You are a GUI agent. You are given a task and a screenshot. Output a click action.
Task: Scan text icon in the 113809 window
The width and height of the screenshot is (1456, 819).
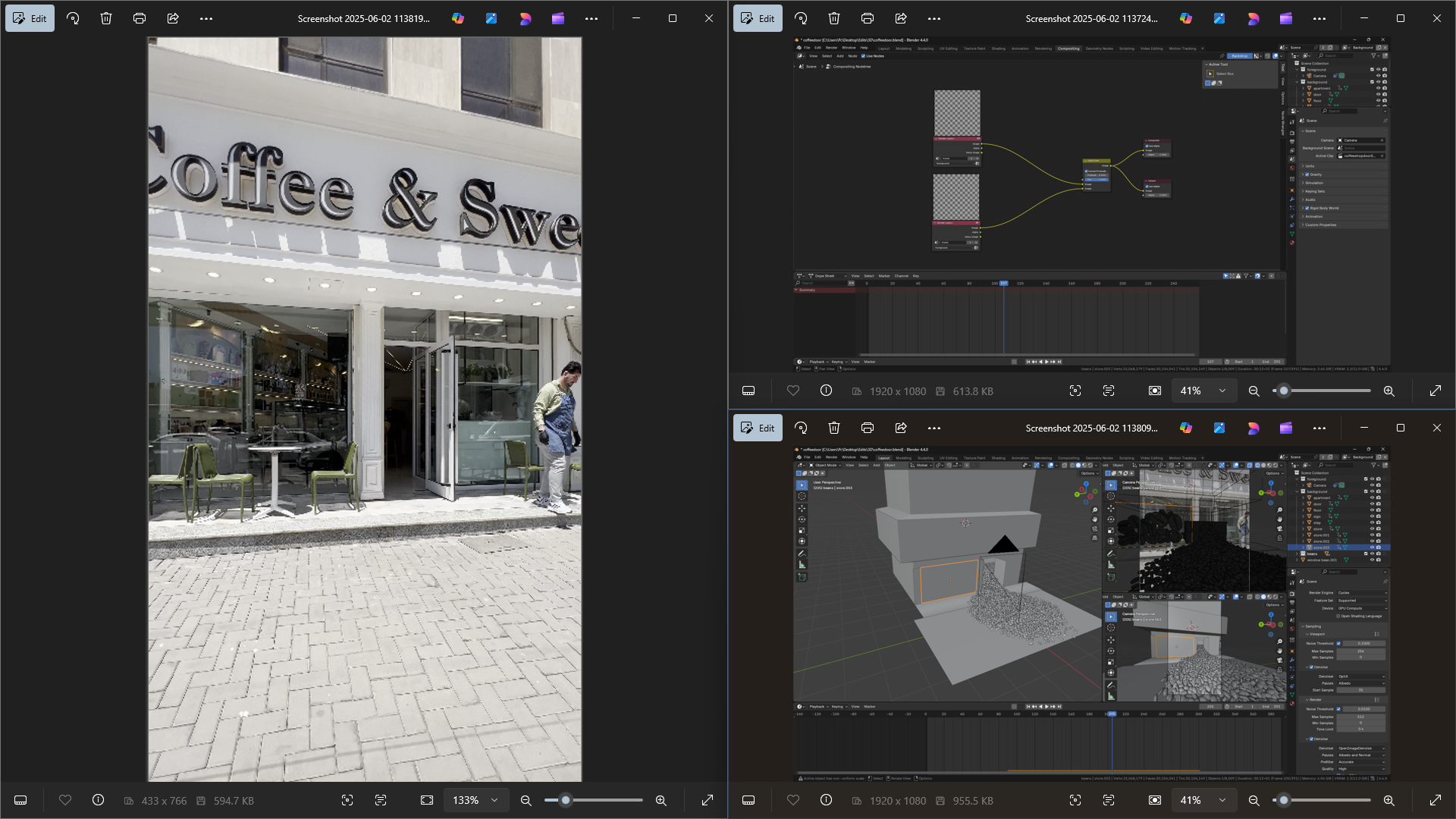tap(1109, 800)
